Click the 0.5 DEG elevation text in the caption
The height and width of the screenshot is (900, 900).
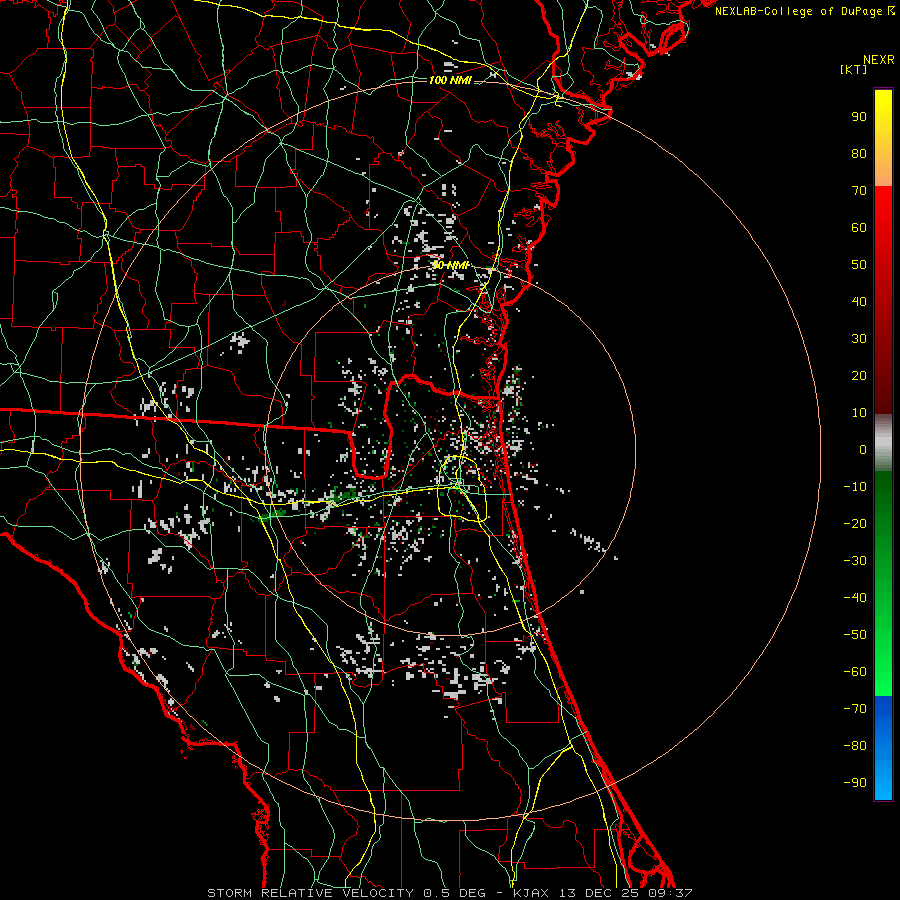(x=455, y=893)
